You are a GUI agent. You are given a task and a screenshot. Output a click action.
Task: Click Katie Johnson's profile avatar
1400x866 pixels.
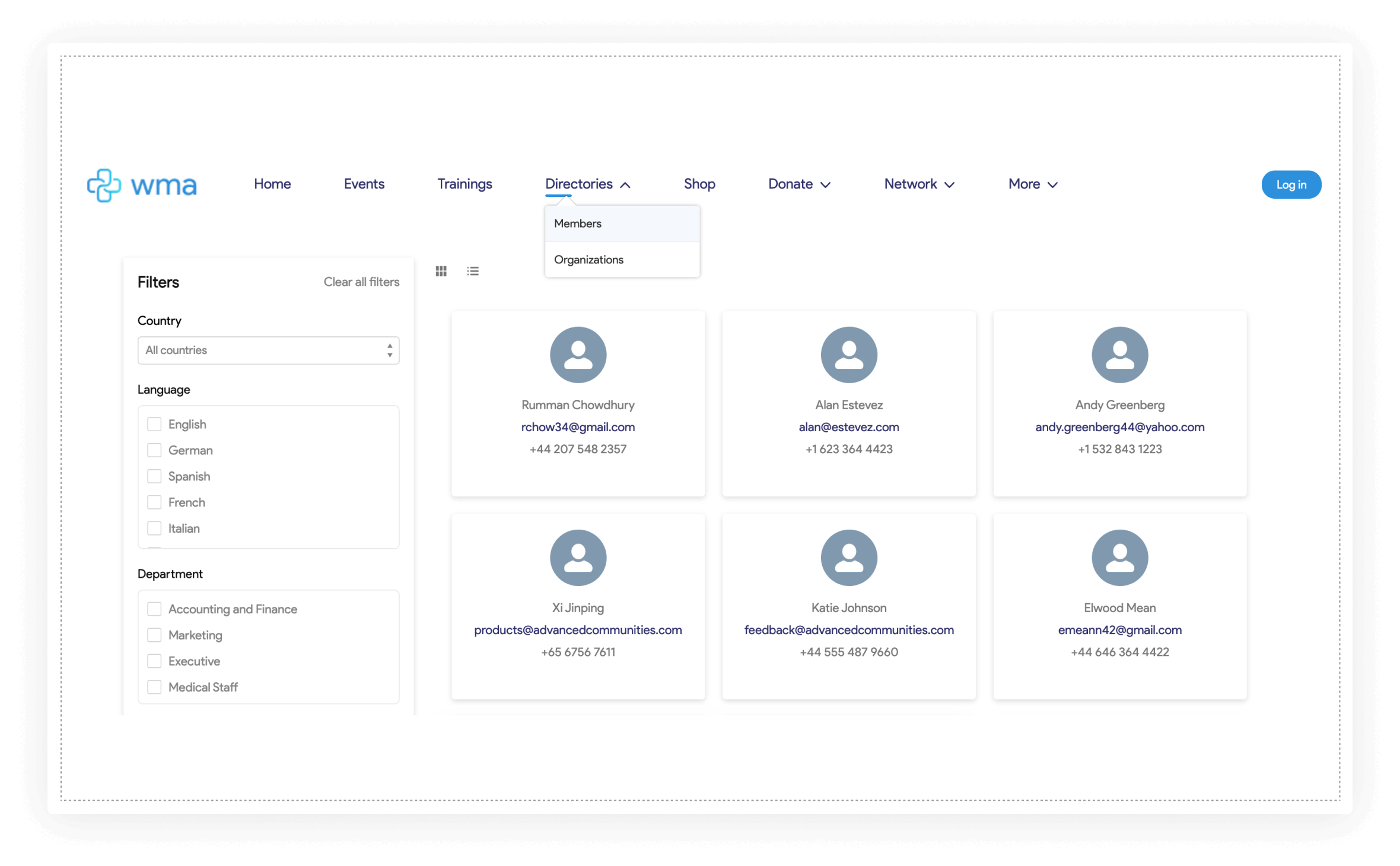pyautogui.click(x=849, y=557)
